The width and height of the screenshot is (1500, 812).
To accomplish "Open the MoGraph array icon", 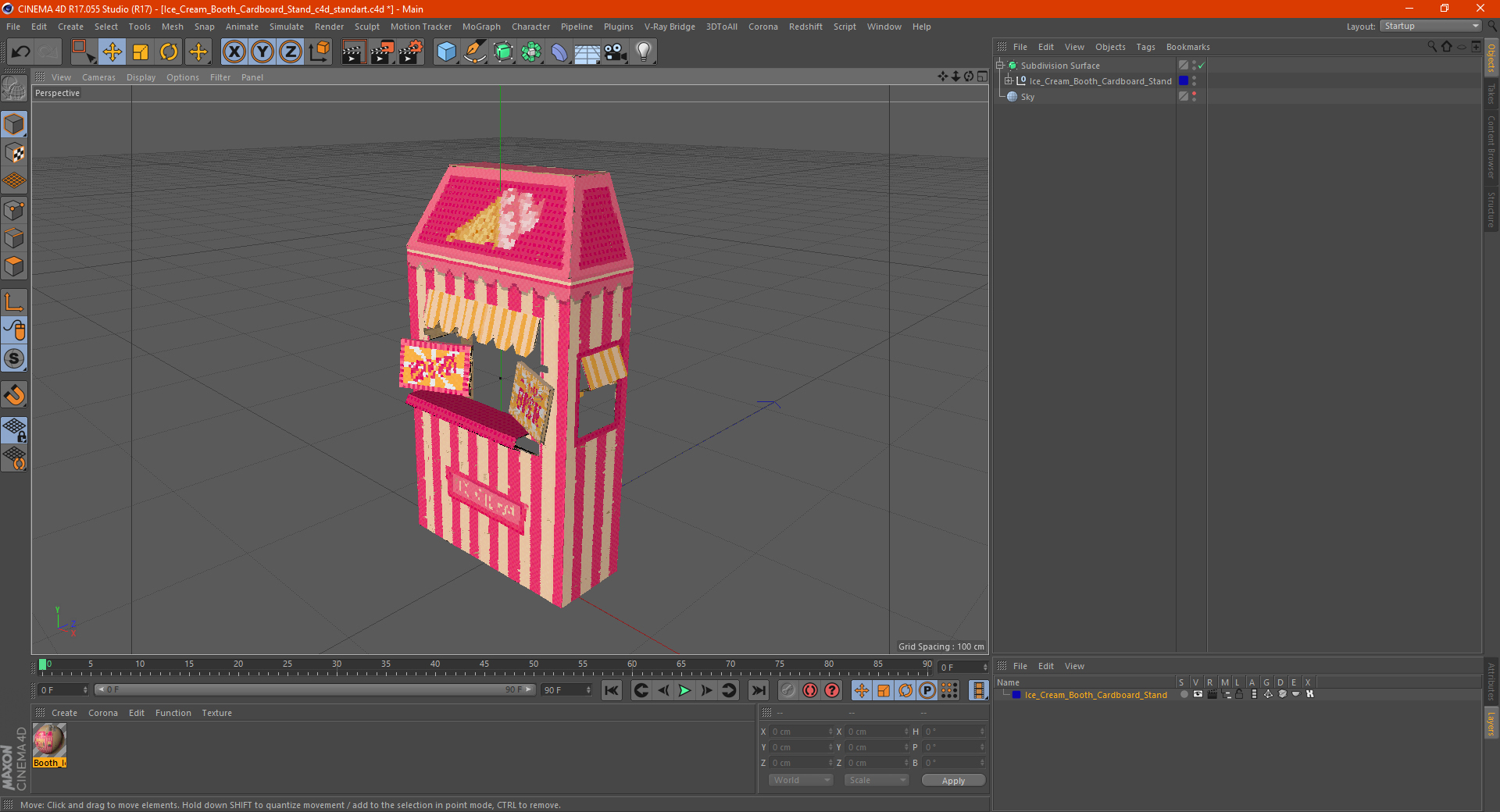I will point(532,52).
